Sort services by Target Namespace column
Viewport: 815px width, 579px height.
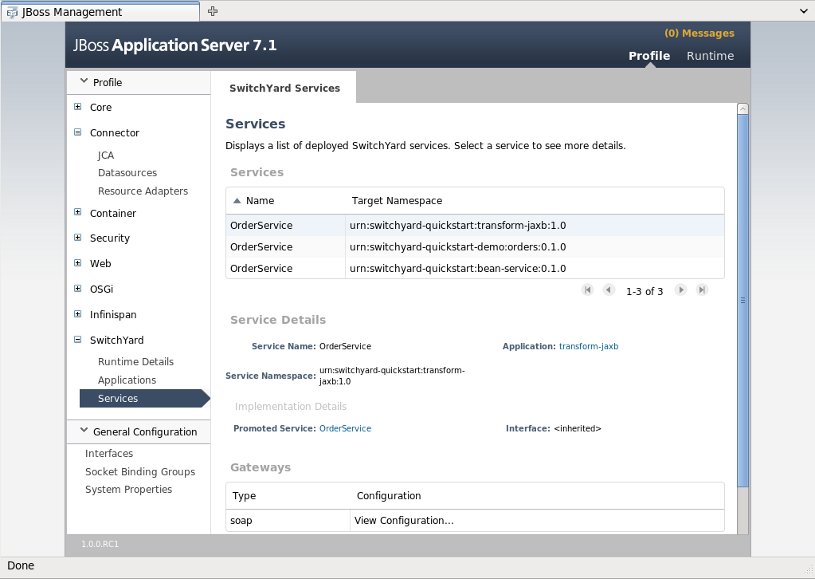point(397,201)
